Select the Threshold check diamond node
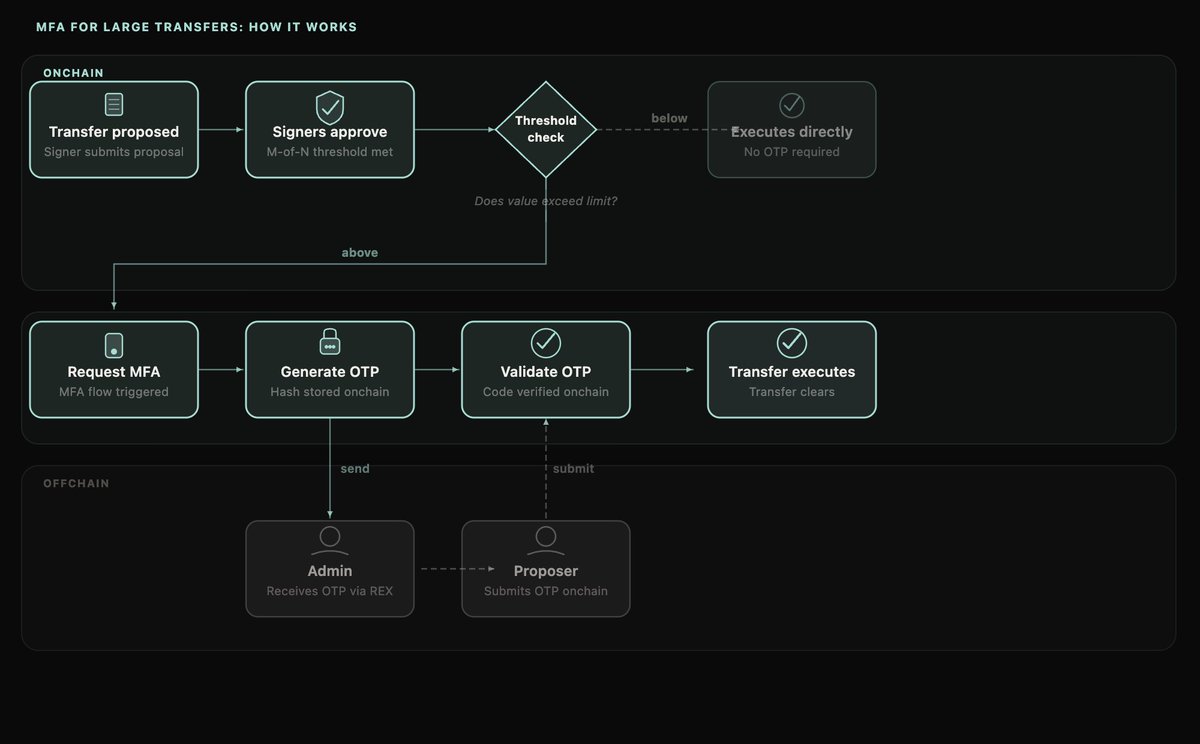Image resolution: width=1200 pixels, height=744 pixels. 546,129
